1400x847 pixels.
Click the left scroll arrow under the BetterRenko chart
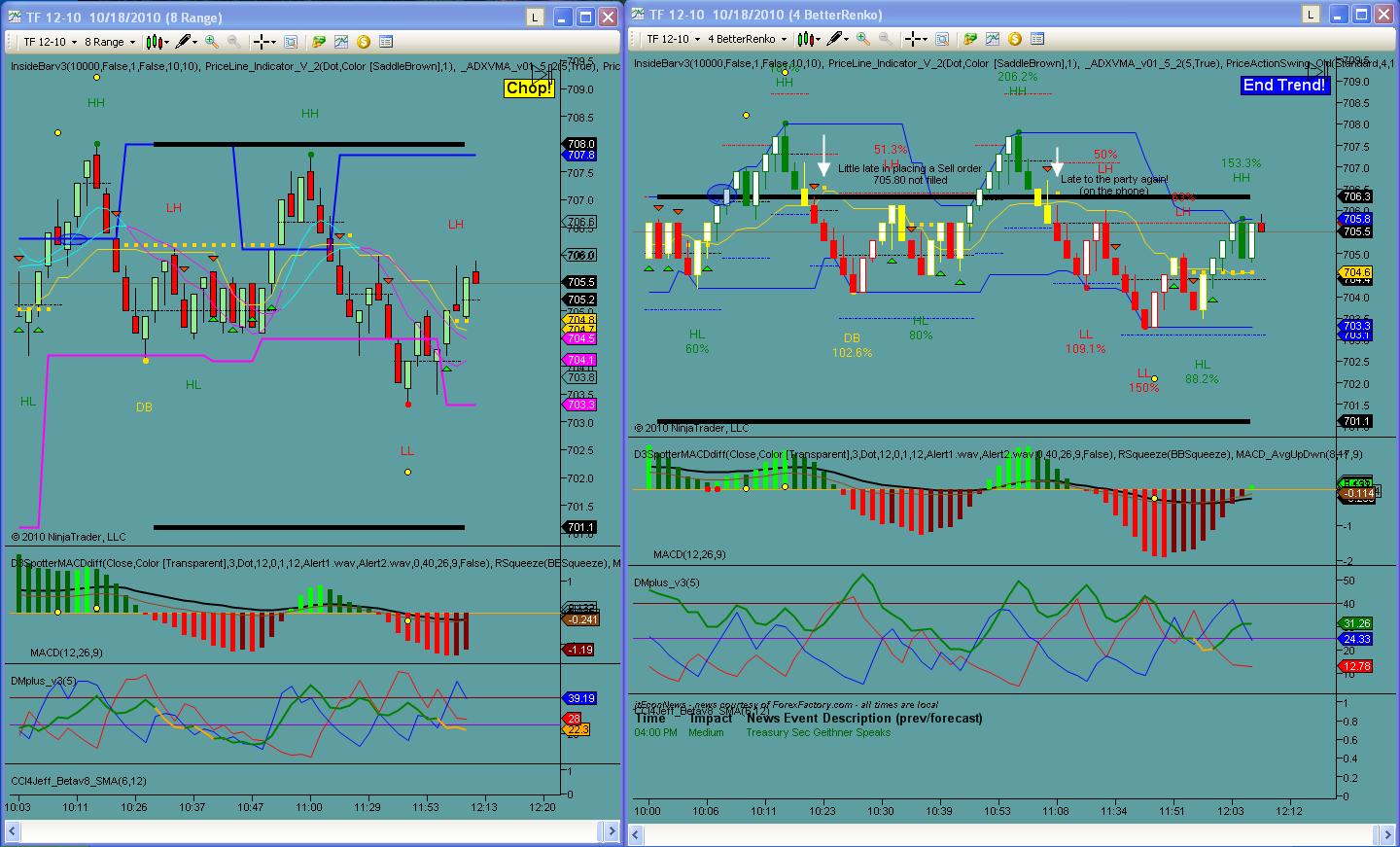pyautogui.click(x=637, y=834)
